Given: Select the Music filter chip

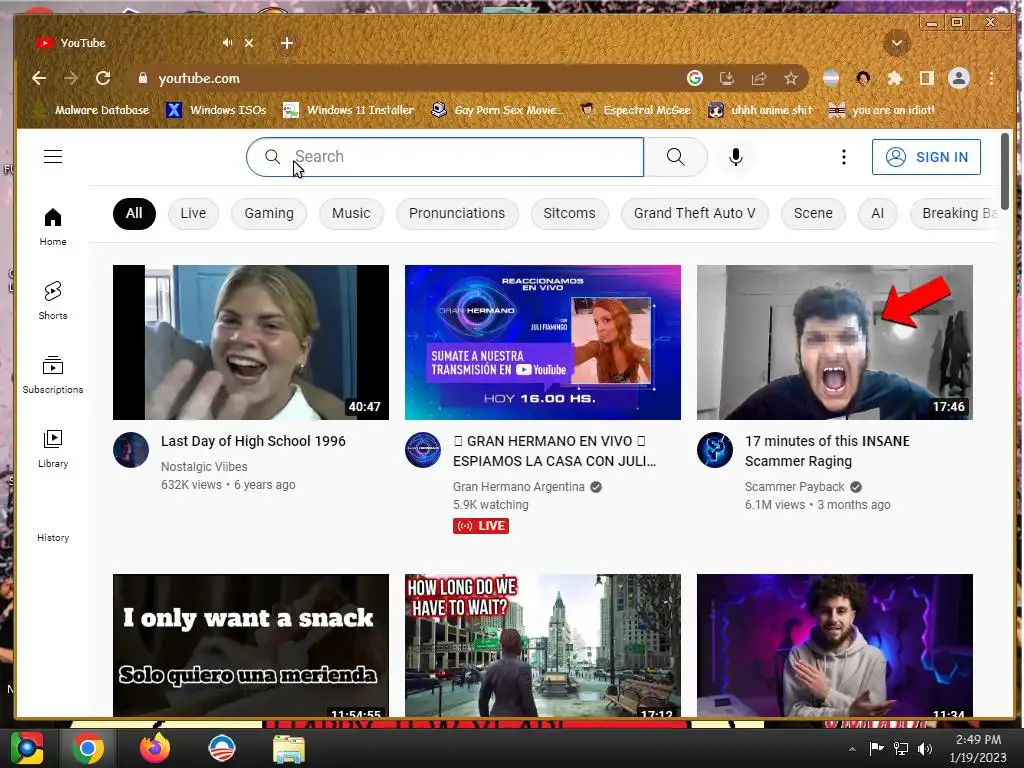Looking at the screenshot, I should pyautogui.click(x=351, y=214).
